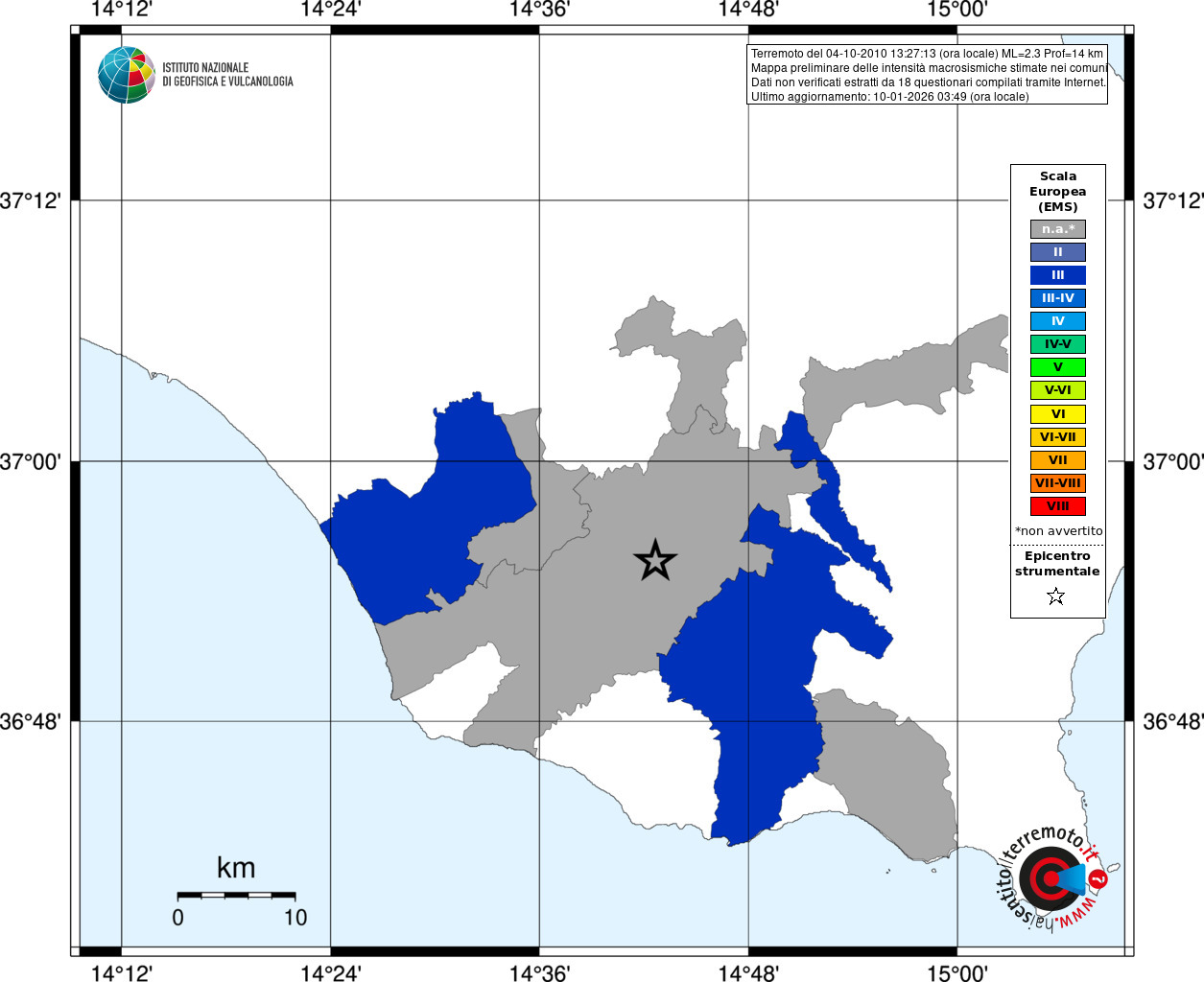
Task: Click the 'ISTITUTO NAZIONALE DI GEOFISICA E VULCANOLOGIA' text
Action: [227, 75]
